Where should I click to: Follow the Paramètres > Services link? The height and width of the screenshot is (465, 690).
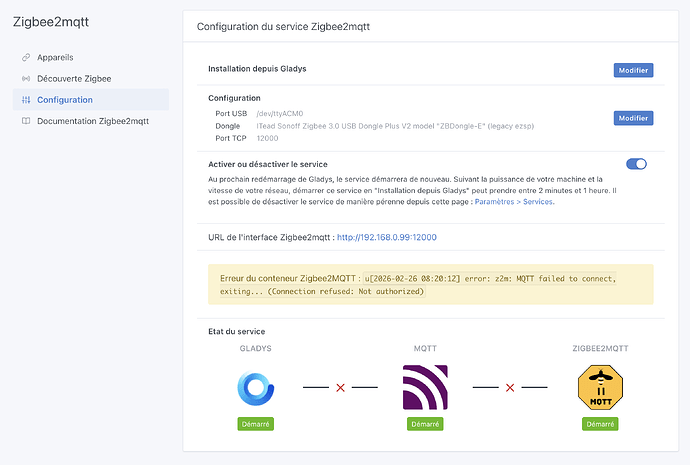tap(513, 202)
